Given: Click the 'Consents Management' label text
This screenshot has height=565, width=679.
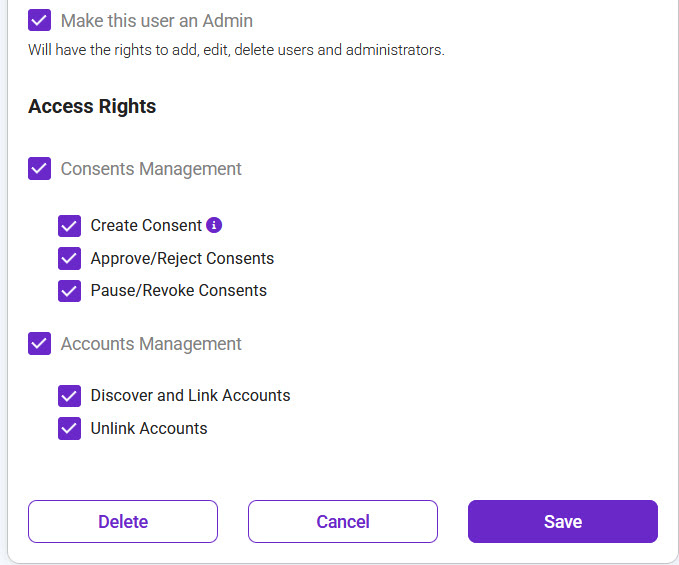Looking at the screenshot, I should 151,169.
